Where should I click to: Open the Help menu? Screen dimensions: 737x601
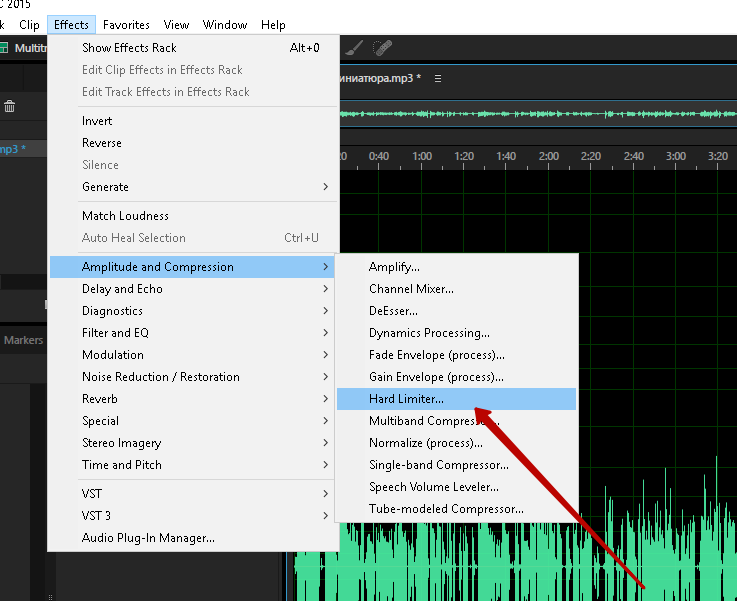click(x=273, y=25)
